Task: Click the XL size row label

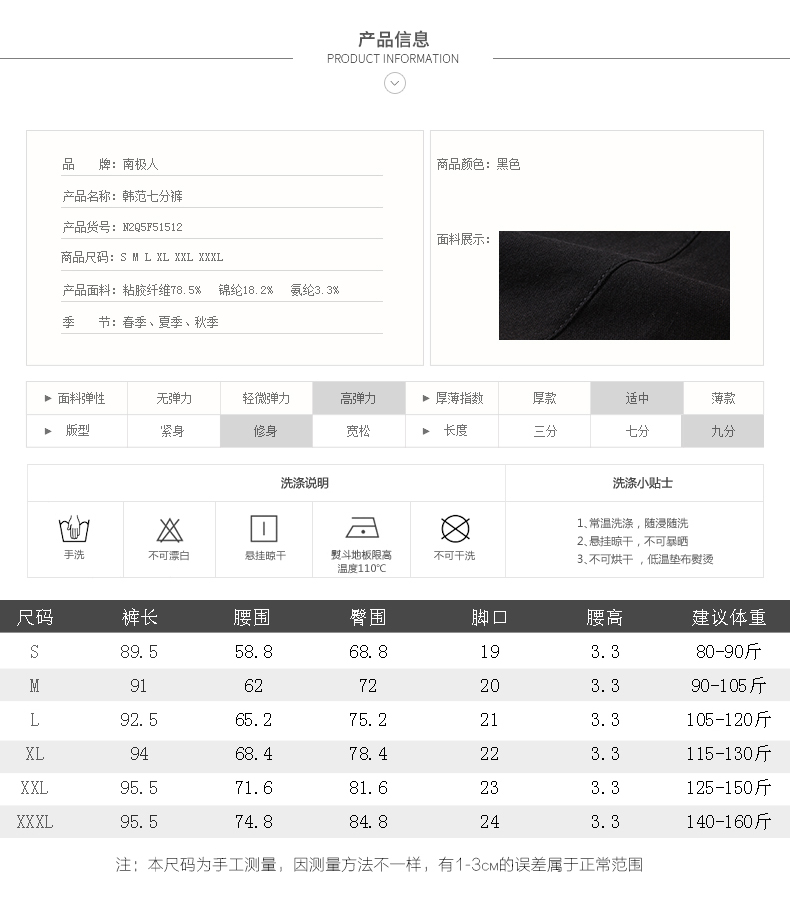Action: (x=34, y=754)
